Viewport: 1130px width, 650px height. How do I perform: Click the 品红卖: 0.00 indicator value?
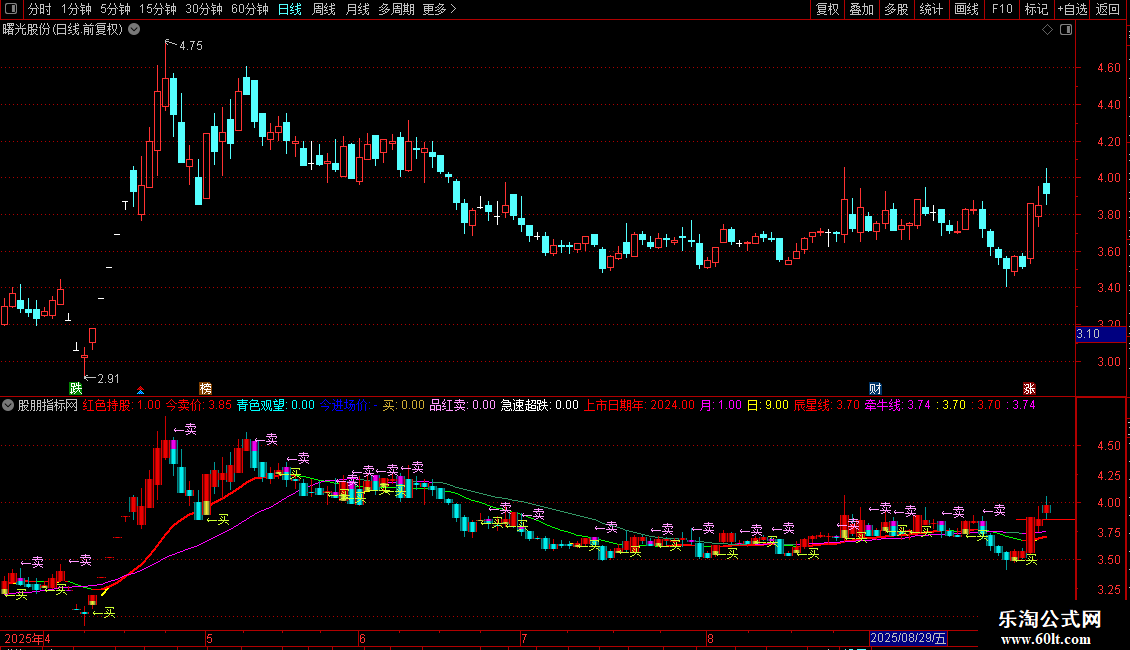coord(463,405)
